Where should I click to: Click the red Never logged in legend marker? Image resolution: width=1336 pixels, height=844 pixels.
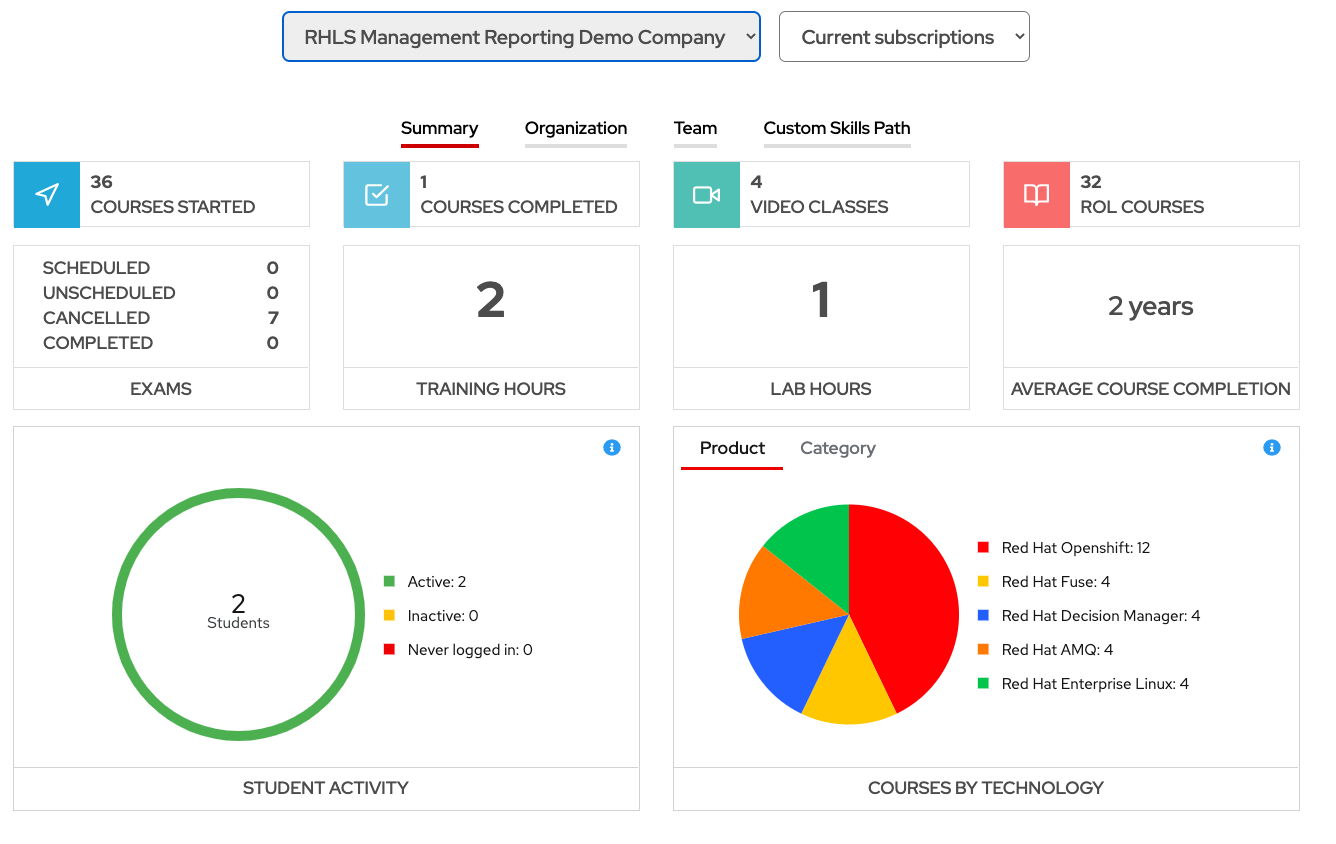click(391, 649)
